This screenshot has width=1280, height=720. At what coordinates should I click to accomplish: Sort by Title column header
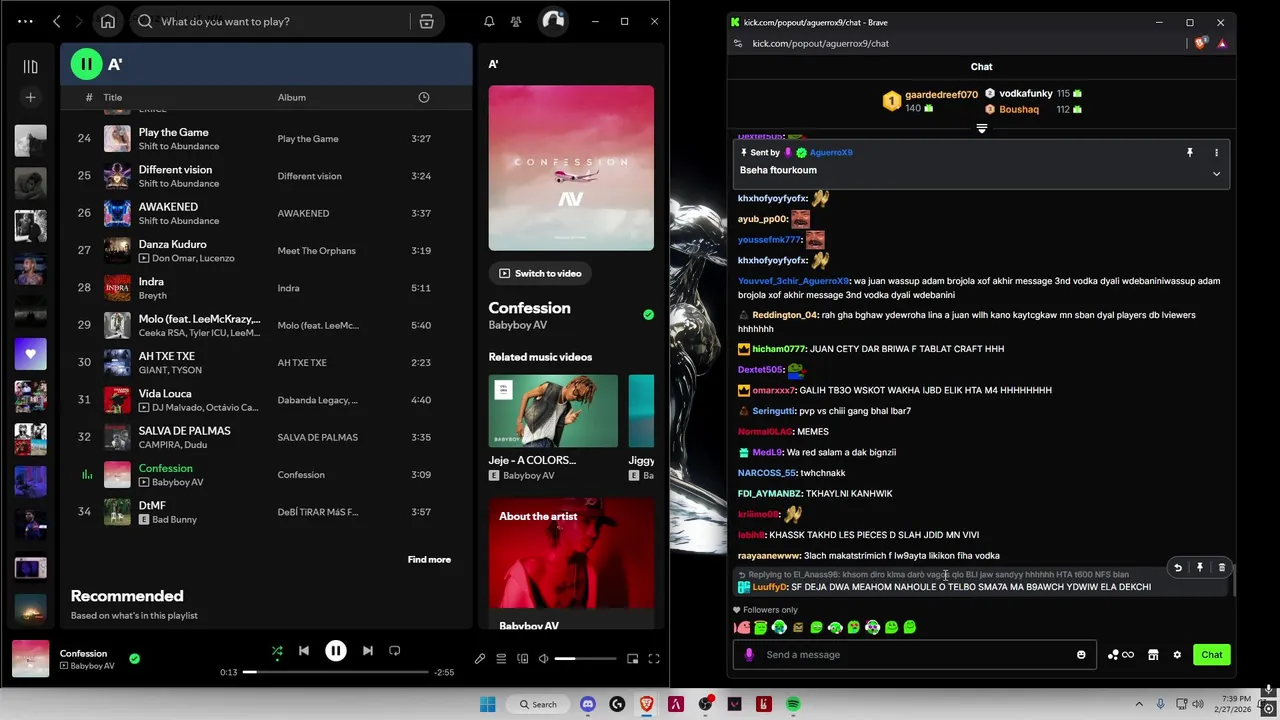pyautogui.click(x=112, y=97)
